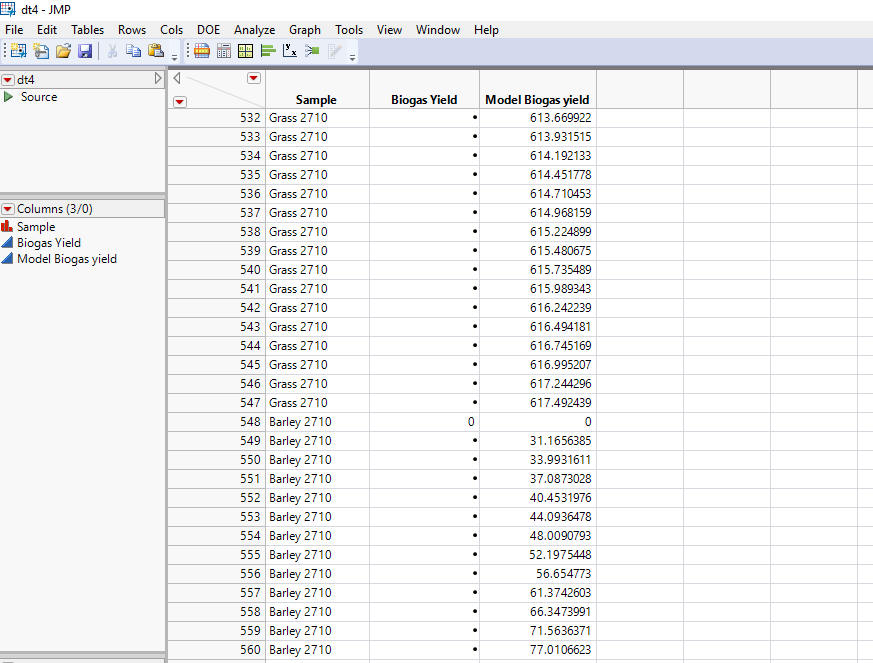Hide side panels using left-pointing grid arrow

(176, 78)
